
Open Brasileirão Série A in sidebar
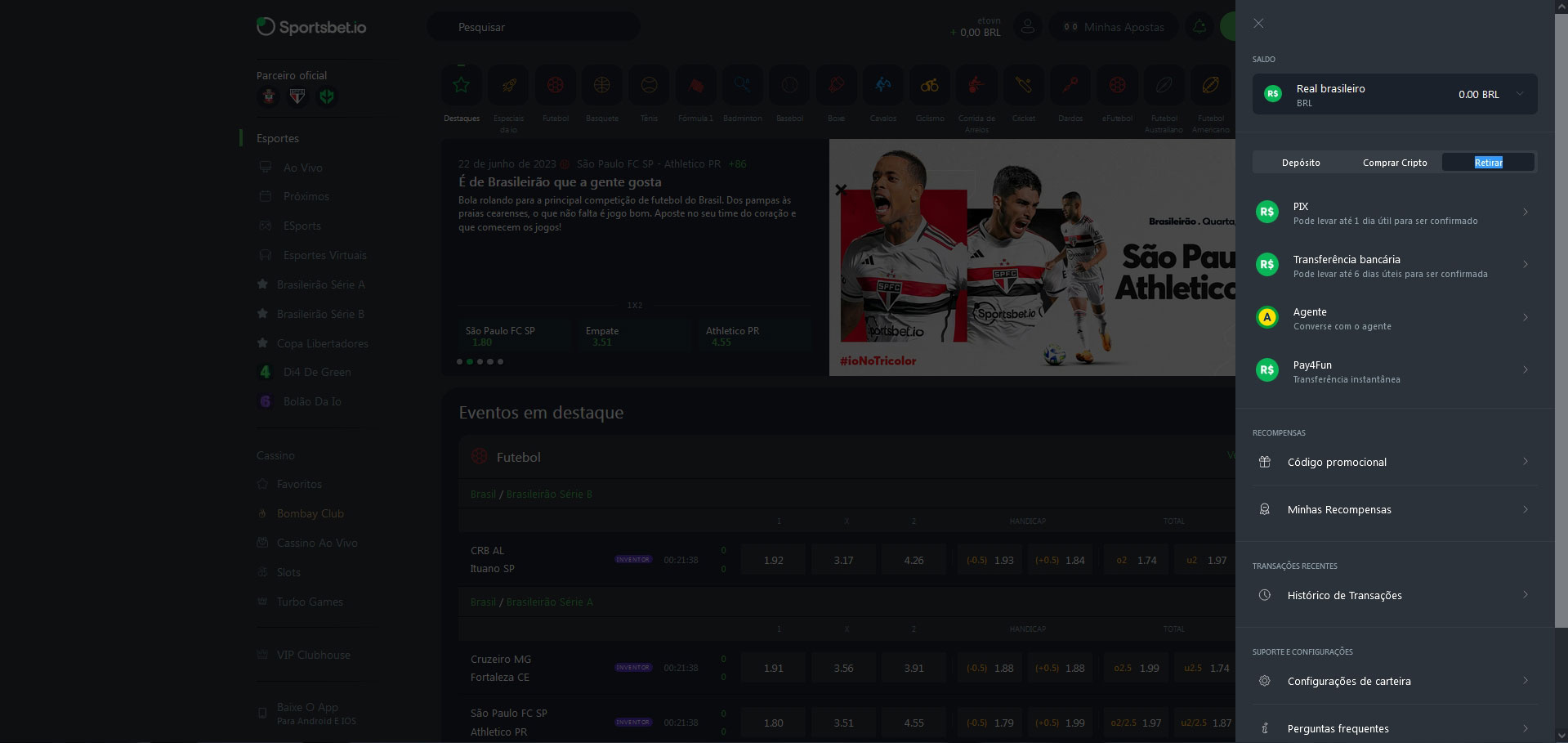321,284
